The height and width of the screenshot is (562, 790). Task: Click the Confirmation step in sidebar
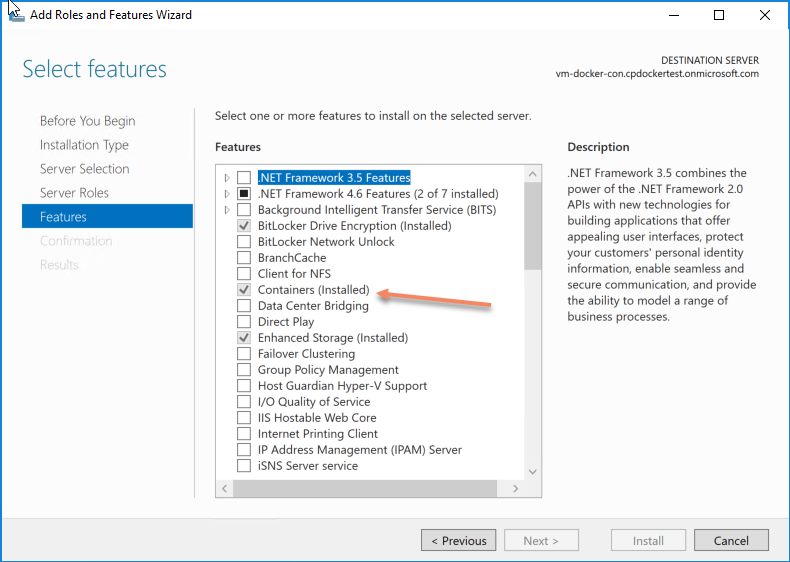(x=76, y=241)
